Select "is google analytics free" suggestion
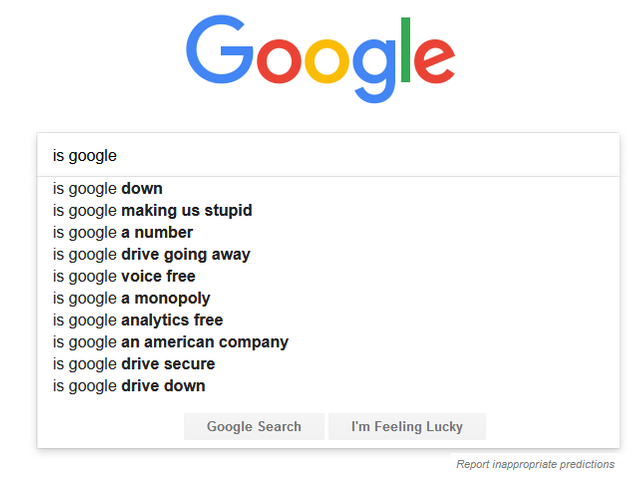This screenshot has width=640, height=493. [x=138, y=321]
